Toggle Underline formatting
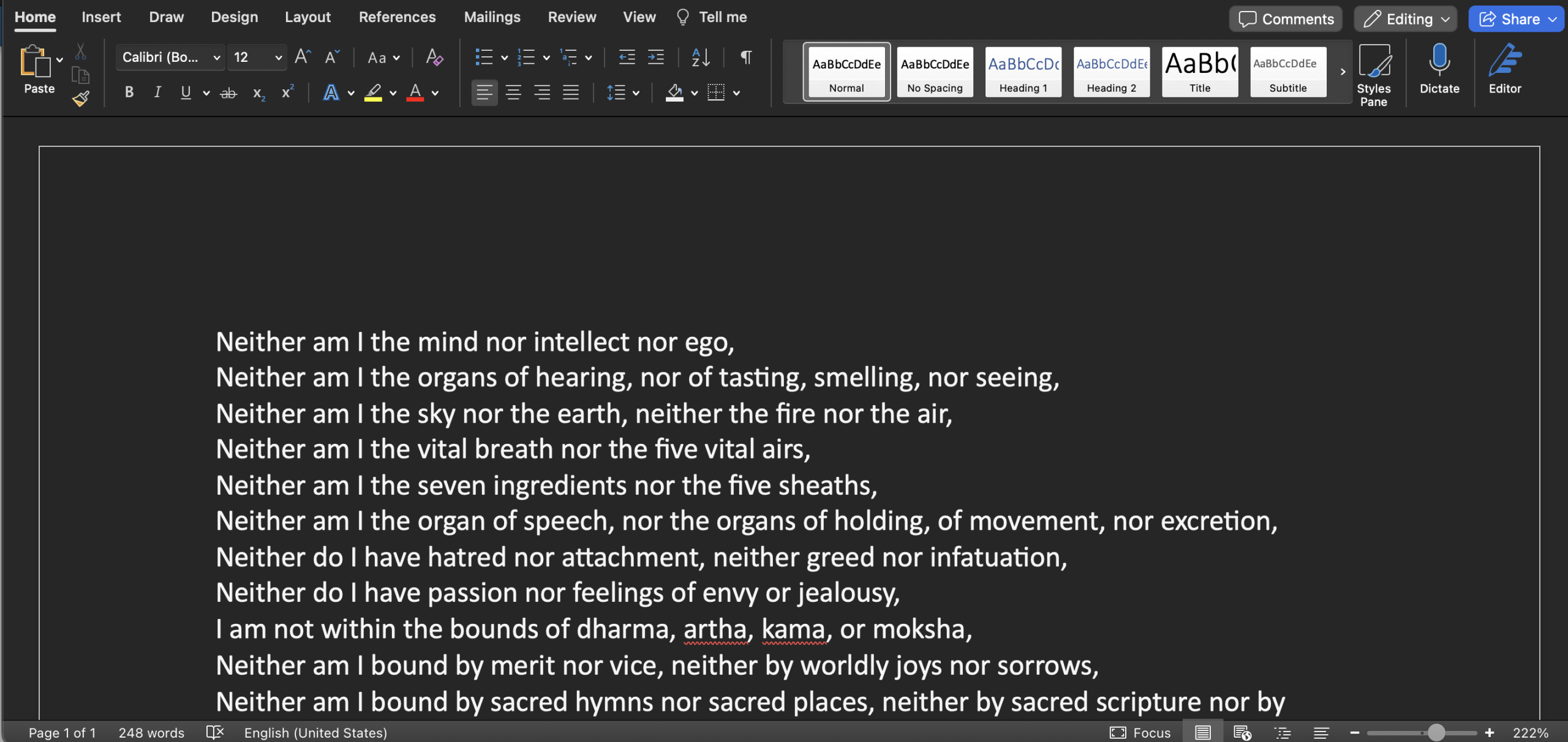 coord(186,92)
